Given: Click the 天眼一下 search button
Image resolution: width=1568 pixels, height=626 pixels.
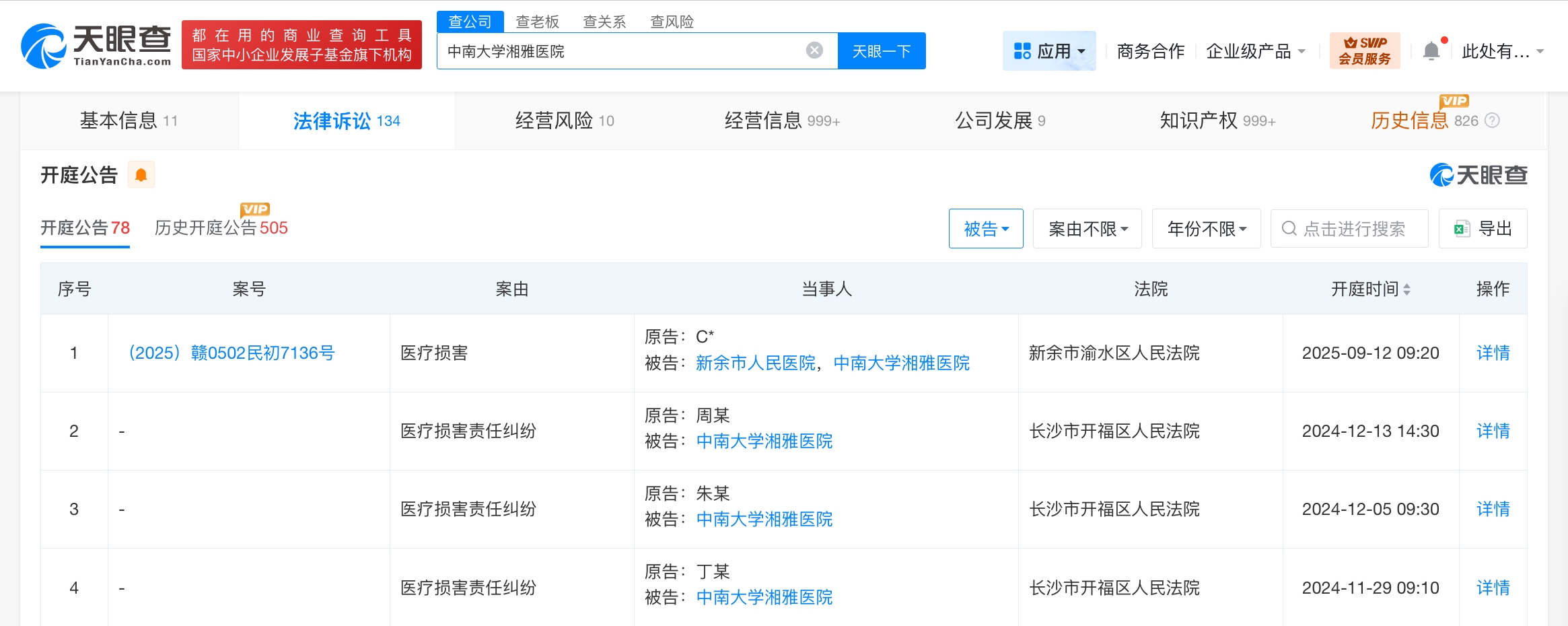Looking at the screenshot, I should (x=882, y=50).
